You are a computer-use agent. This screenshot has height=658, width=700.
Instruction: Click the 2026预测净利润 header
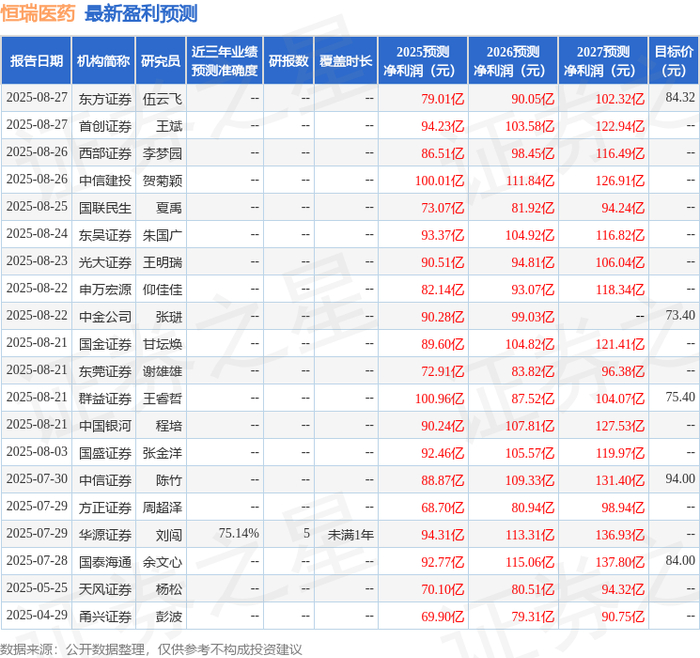pyautogui.click(x=513, y=61)
